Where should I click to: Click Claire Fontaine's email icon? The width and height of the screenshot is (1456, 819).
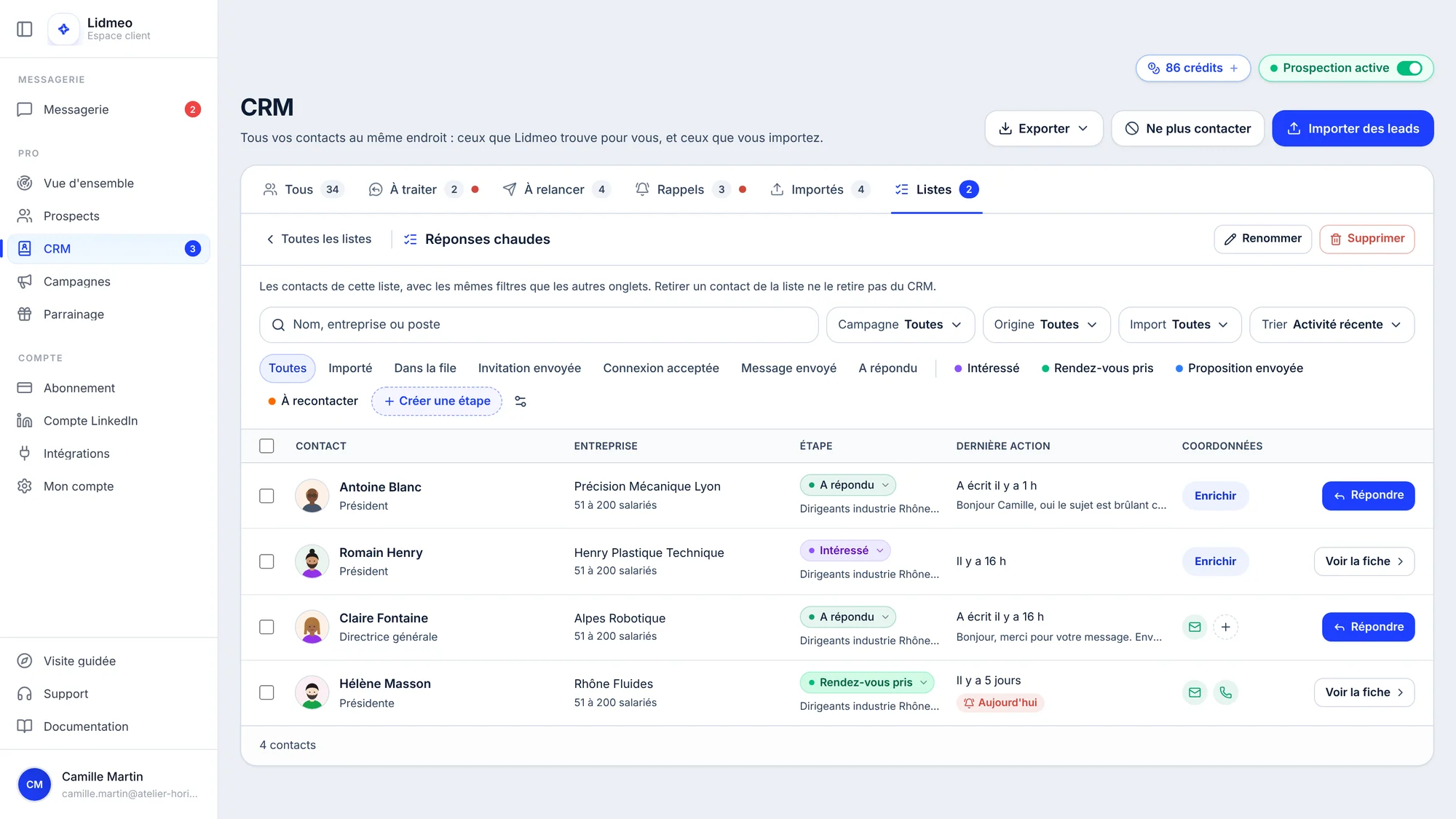pyautogui.click(x=1195, y=627)
